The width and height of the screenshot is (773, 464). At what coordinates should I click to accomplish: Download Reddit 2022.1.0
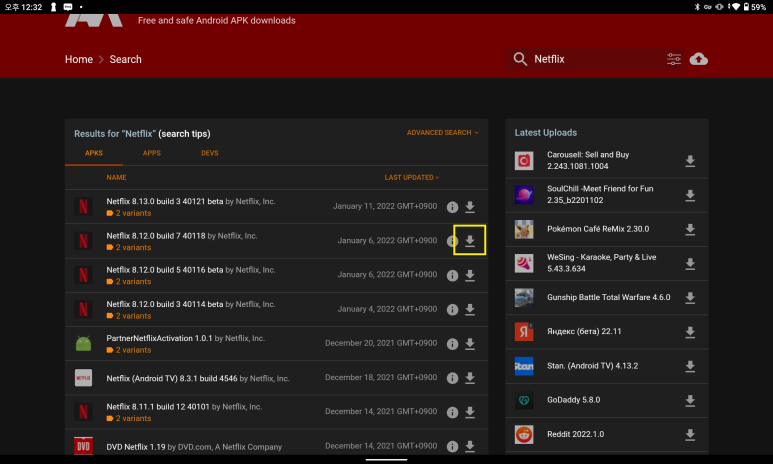(x=690, y=434)
